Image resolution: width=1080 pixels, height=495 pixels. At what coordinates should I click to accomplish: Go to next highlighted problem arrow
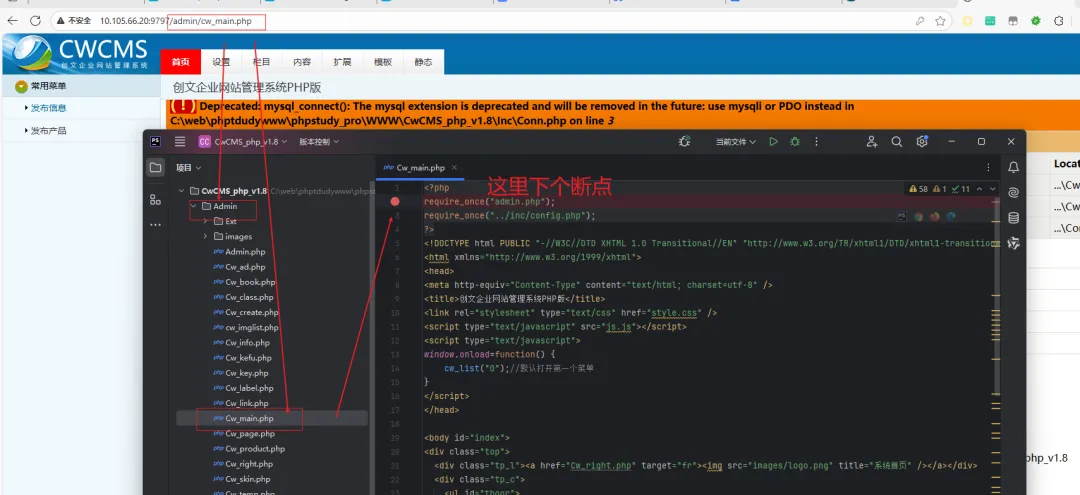(x=993, y=189)
